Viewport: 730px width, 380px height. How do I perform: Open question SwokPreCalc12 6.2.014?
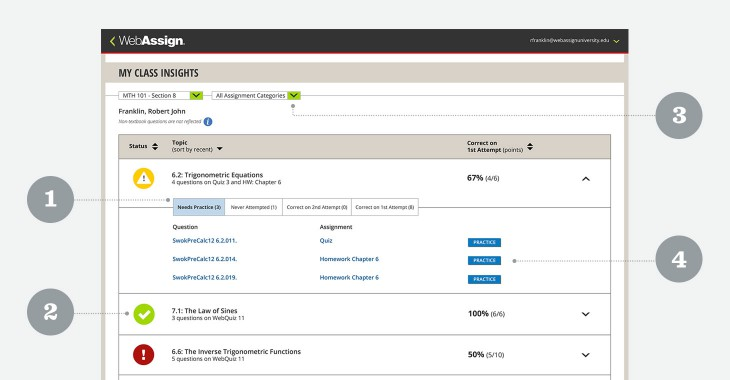pyautogui.click(x=205, y=259)
